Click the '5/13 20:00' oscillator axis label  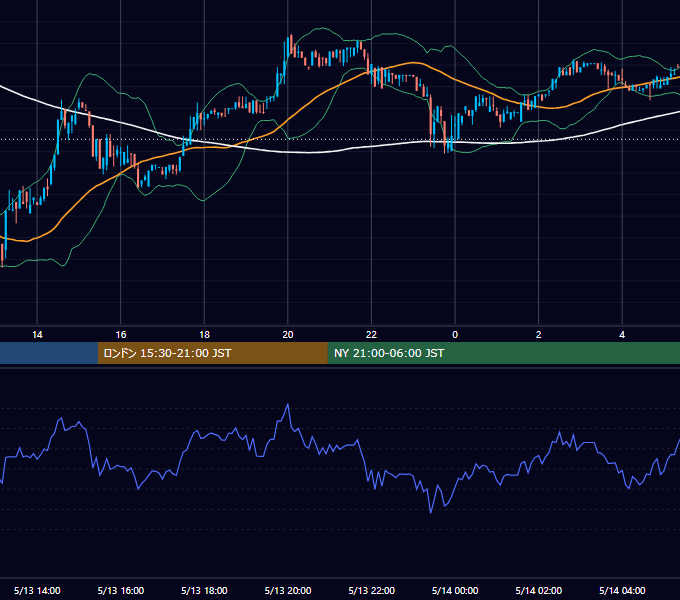288,590
